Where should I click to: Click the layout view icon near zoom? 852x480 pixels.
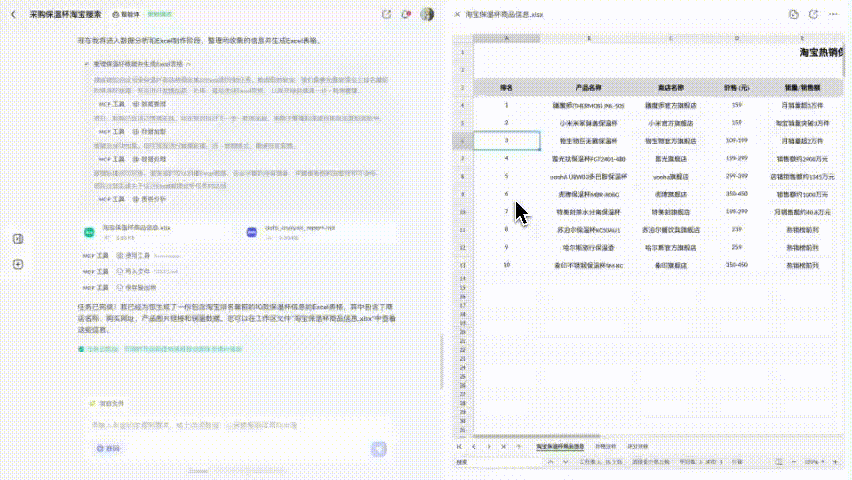[x=779, y=462]
